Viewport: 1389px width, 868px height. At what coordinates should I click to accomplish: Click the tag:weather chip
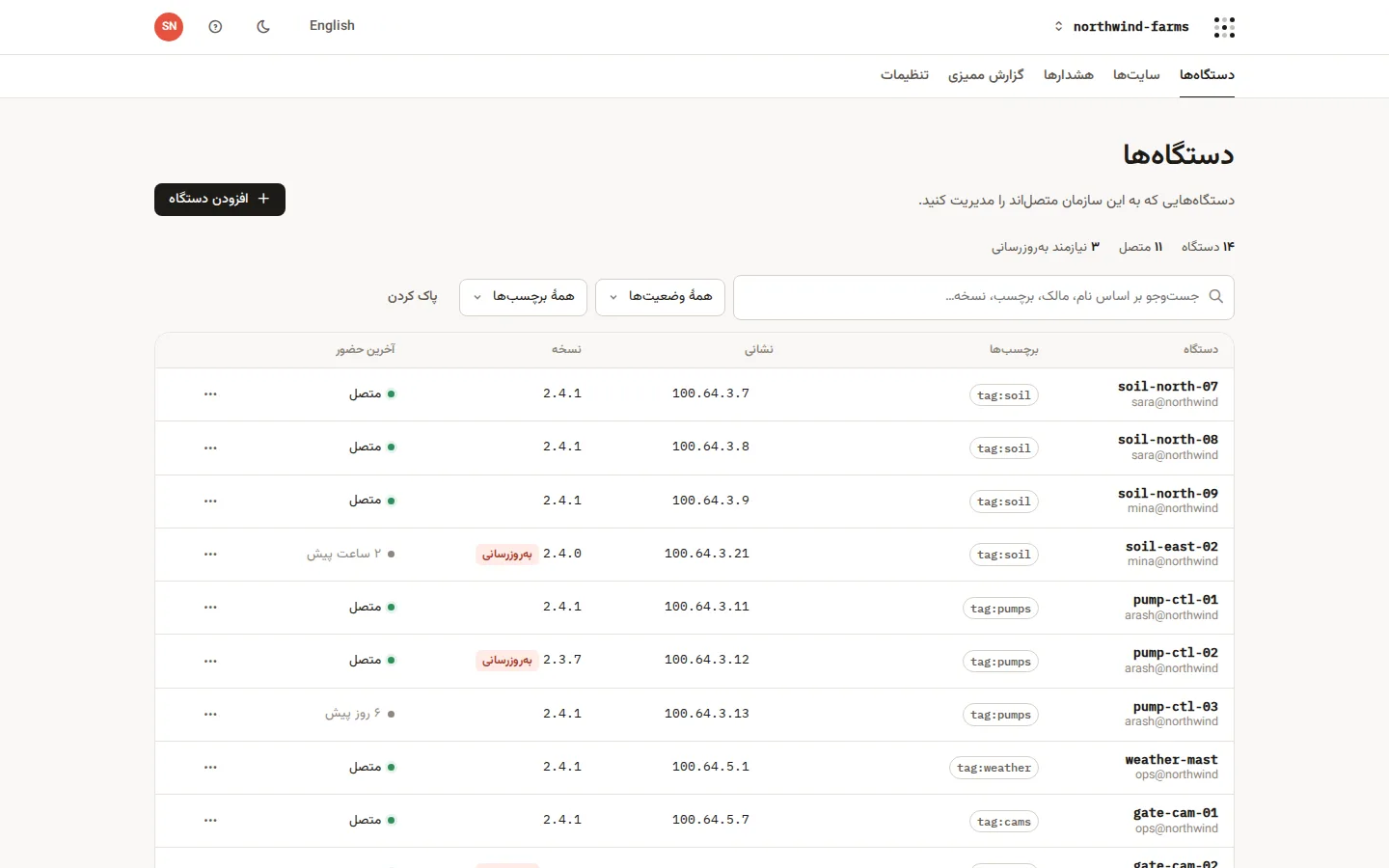click(x=994, y=768)
